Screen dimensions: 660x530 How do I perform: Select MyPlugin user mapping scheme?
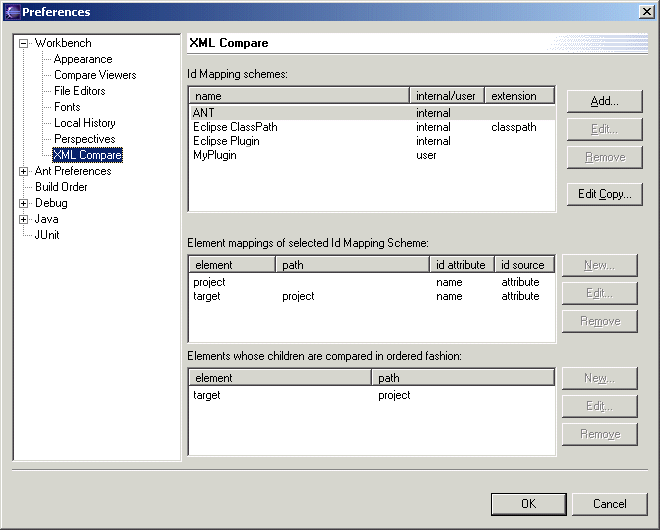(214, 155)
